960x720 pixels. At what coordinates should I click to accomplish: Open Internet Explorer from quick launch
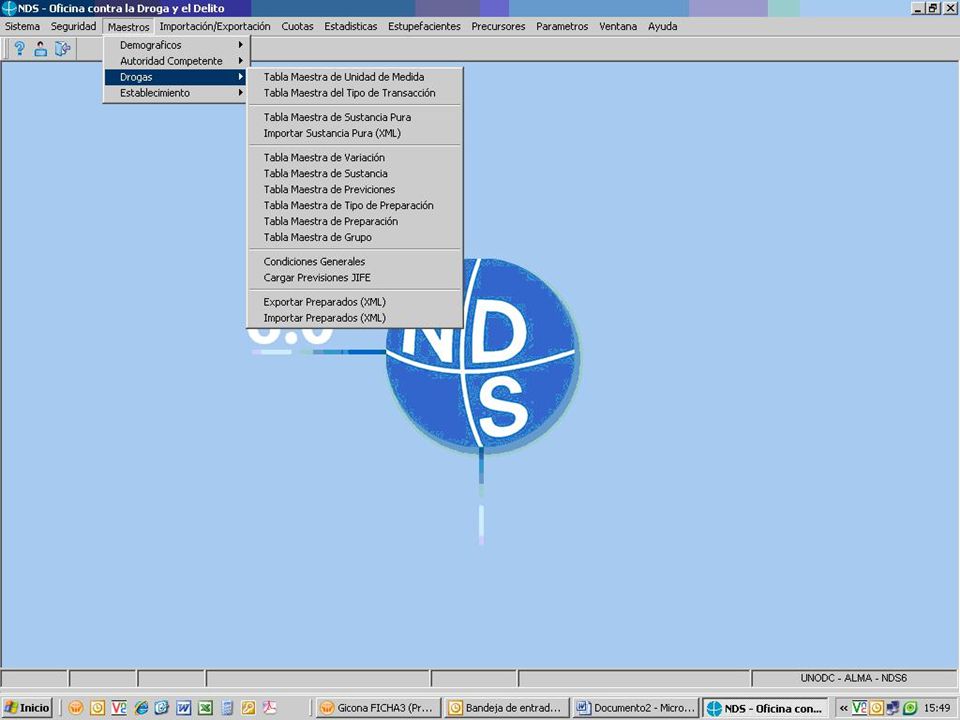141,708
